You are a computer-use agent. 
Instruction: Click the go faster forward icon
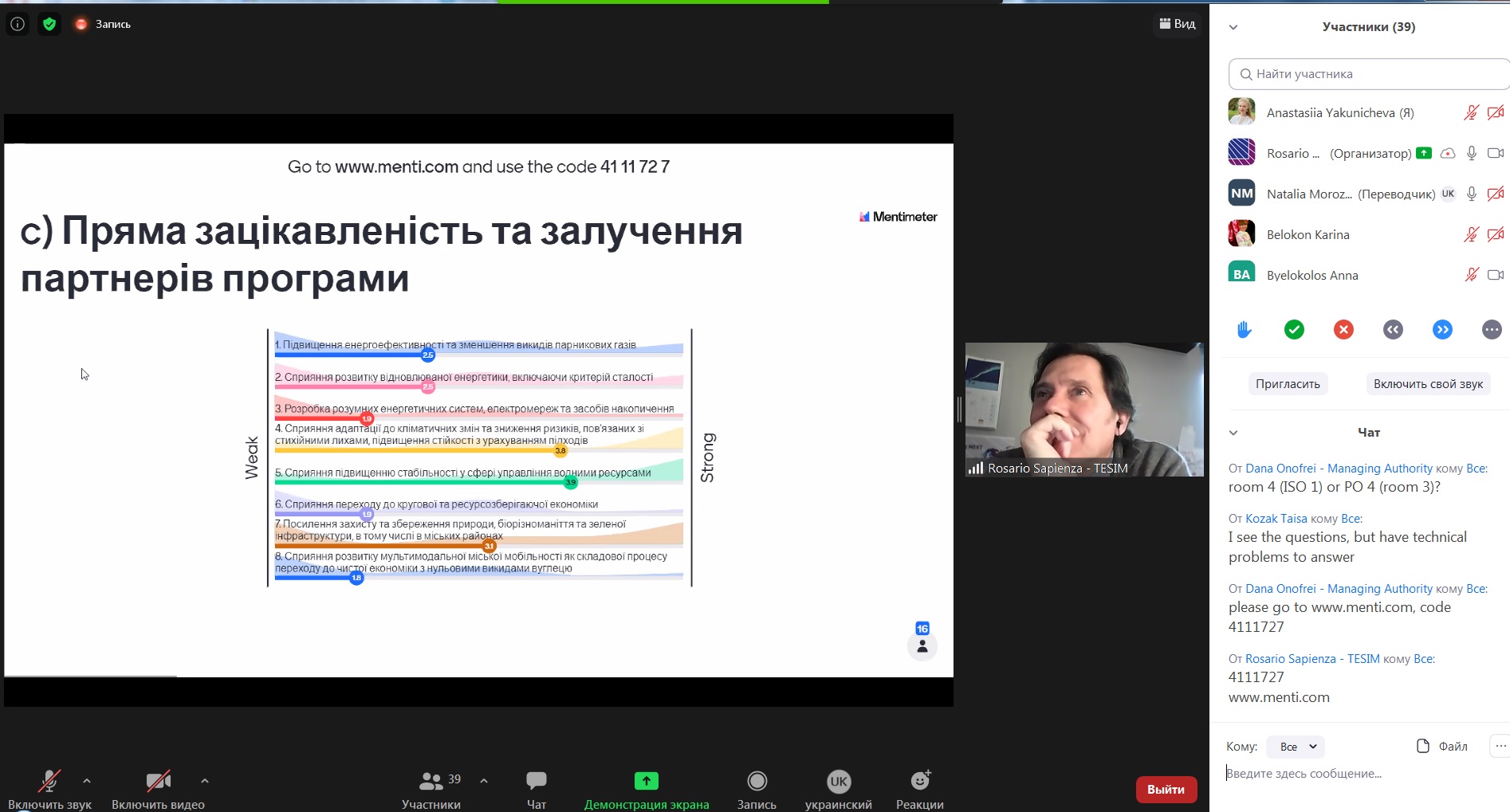[x=1442, y=329]
